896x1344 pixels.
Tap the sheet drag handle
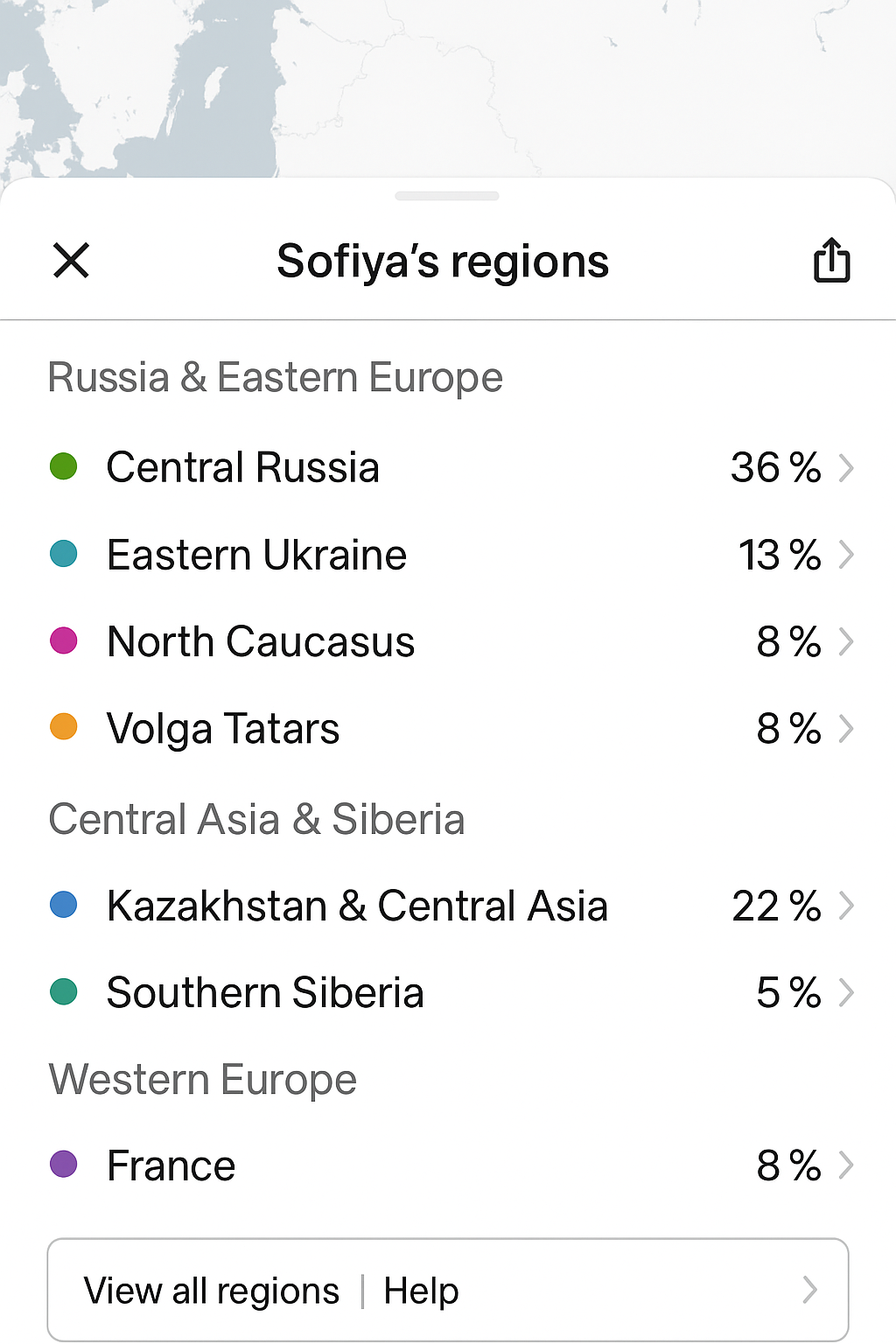447,196
